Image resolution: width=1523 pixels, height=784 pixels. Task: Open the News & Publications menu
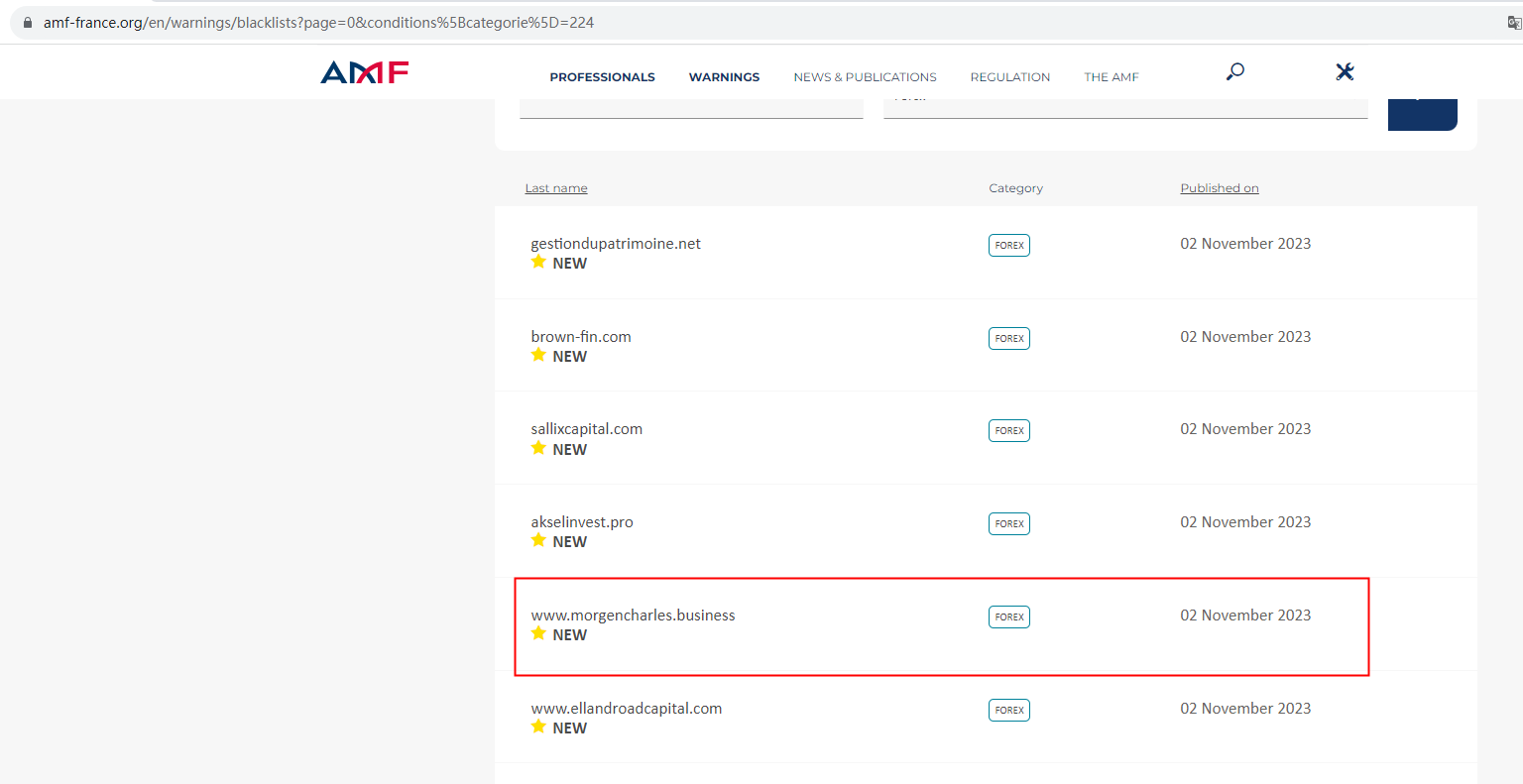(x=865, y=77)
